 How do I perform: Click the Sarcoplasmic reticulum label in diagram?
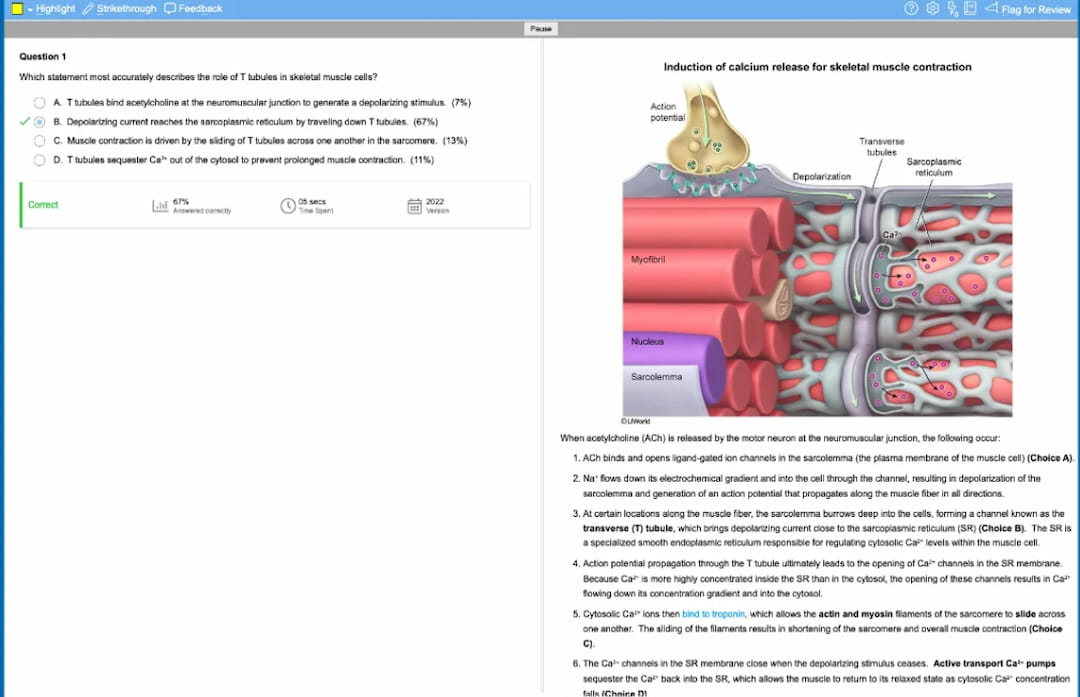tap(933, 167)
